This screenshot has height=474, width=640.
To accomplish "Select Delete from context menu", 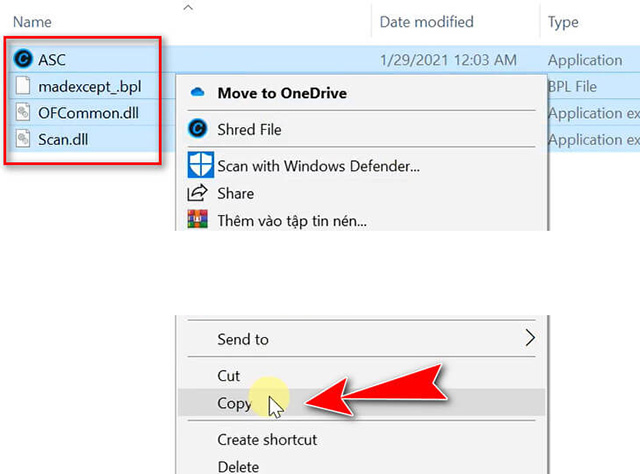I will pos(362,465).
